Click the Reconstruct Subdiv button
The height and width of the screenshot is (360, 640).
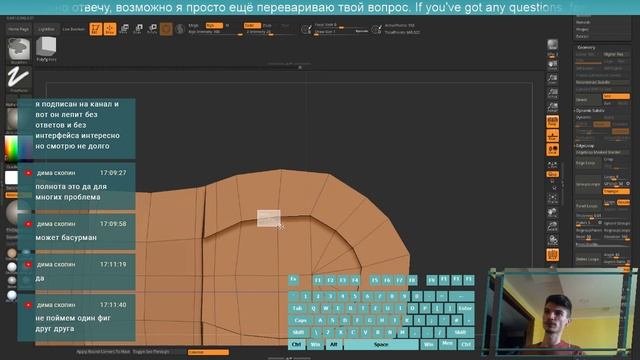click(602, 82)
